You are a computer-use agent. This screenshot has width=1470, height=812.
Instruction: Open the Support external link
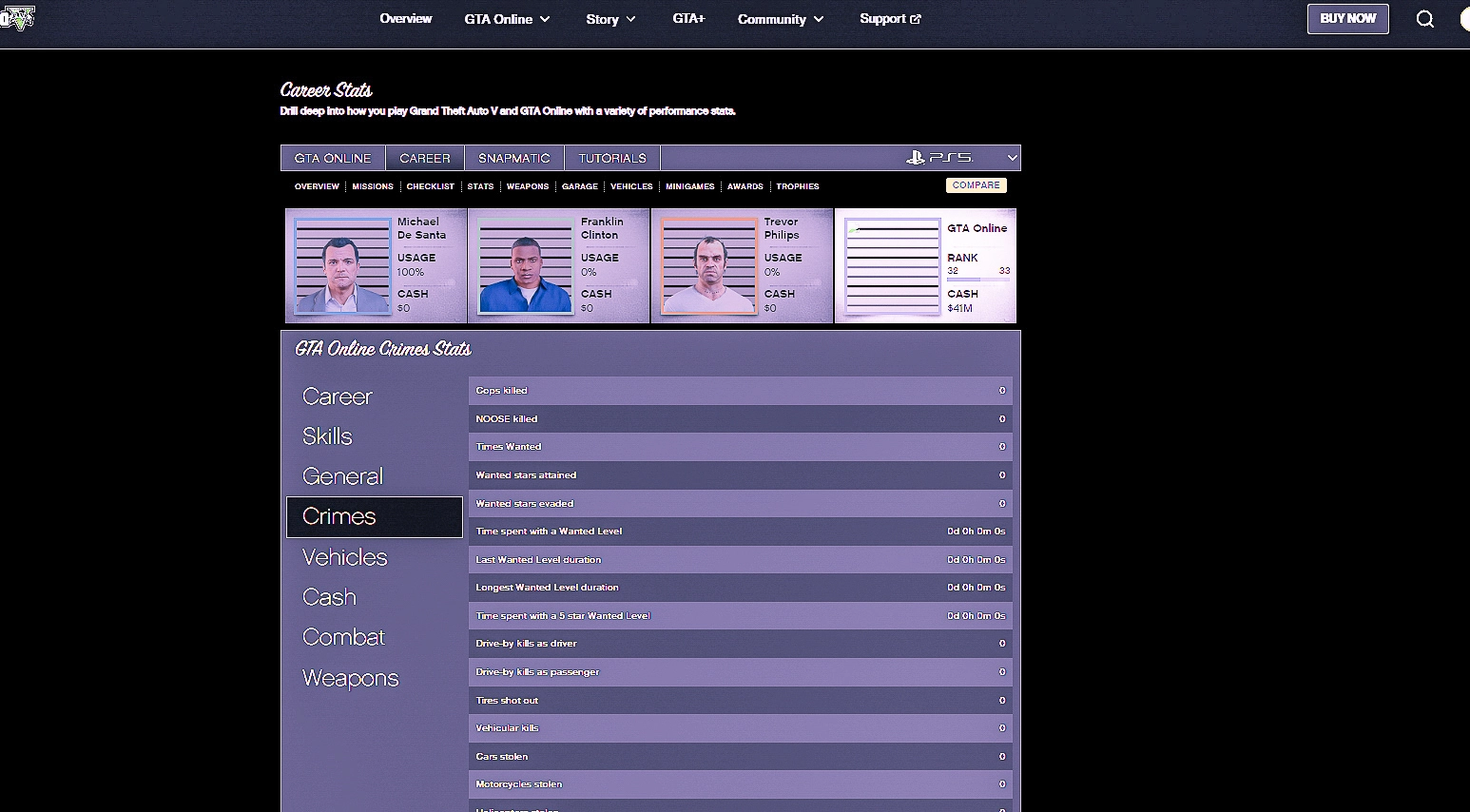[890, 19]
